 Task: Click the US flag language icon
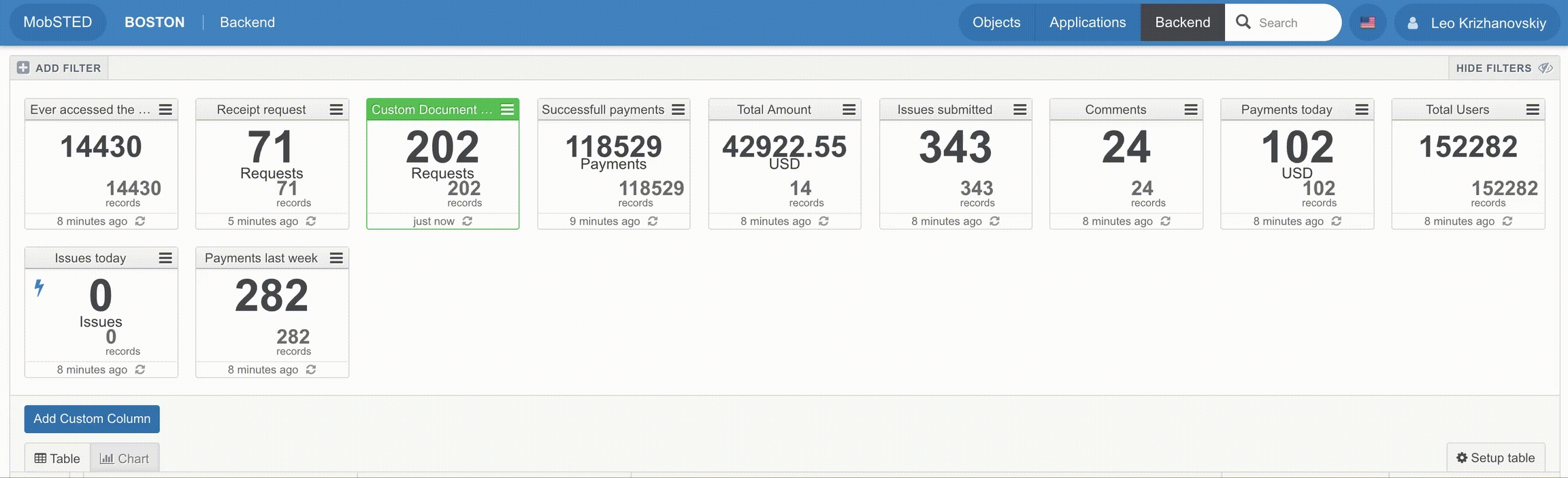click(x=1367, y=22)
